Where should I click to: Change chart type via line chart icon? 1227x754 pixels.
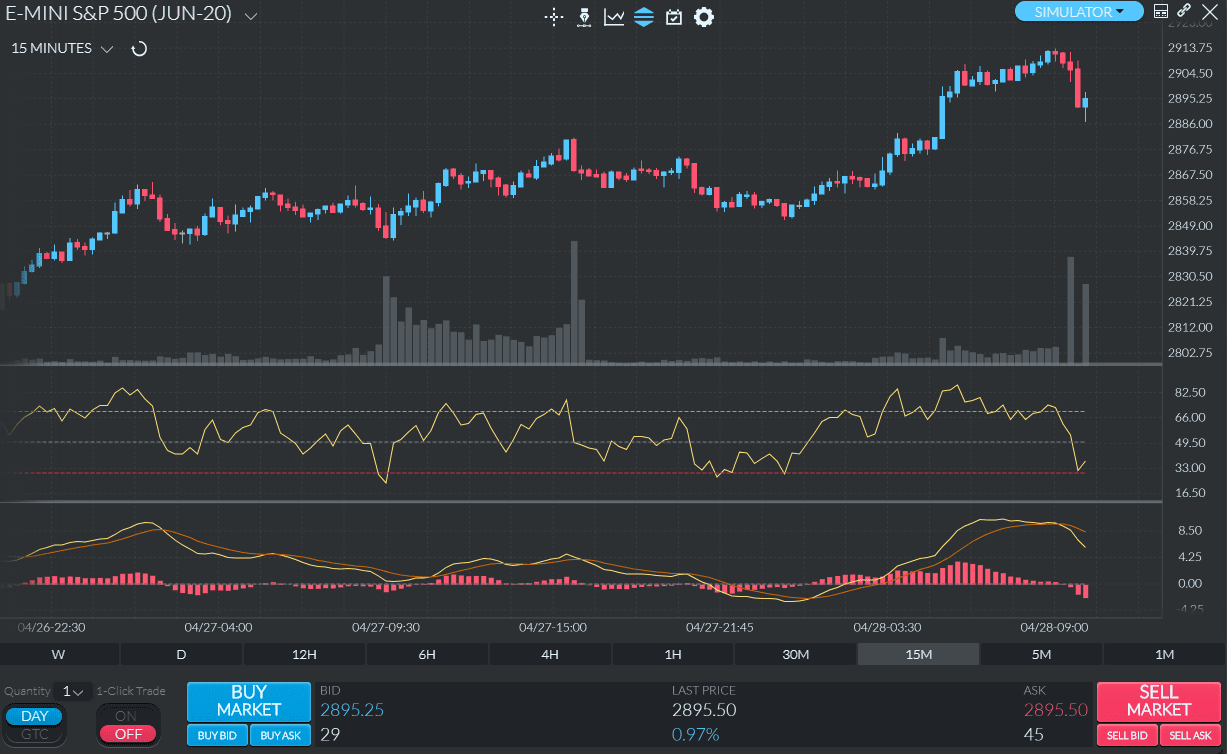coord(613,17)
